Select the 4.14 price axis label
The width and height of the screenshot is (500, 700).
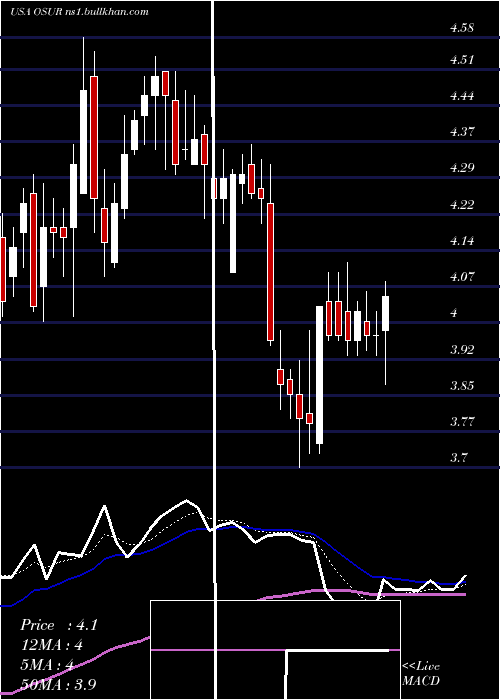[462, 241]
